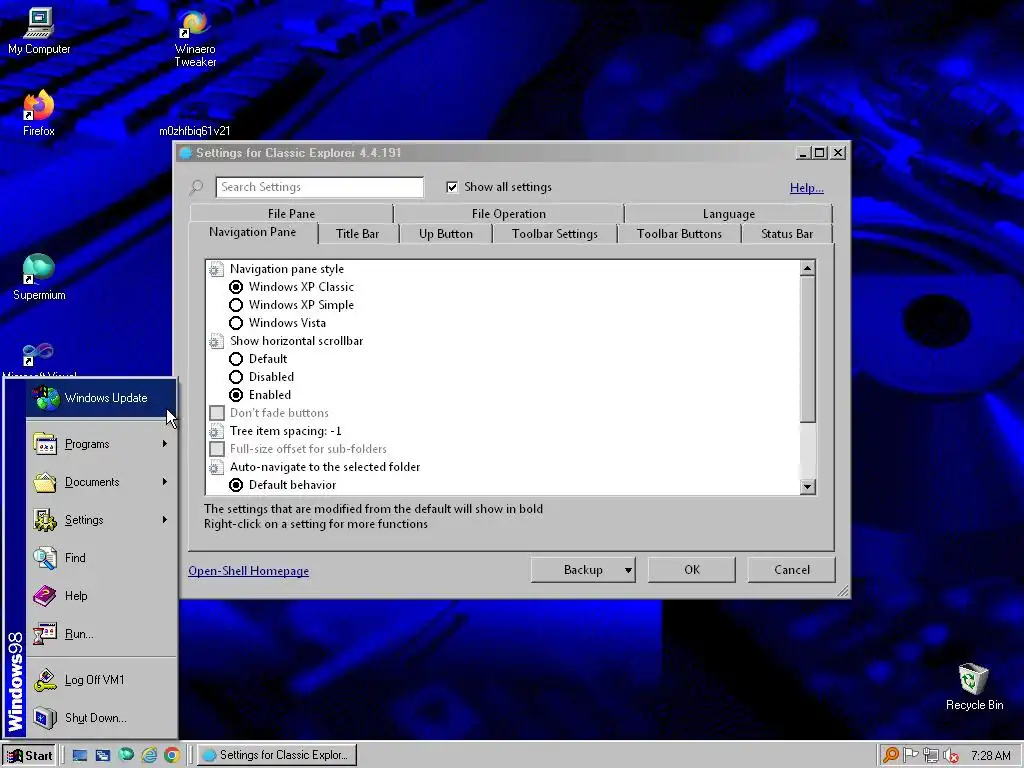Click the muted volume tray icon
This screenshot has height=768, width=1024.
click(951, 756)
